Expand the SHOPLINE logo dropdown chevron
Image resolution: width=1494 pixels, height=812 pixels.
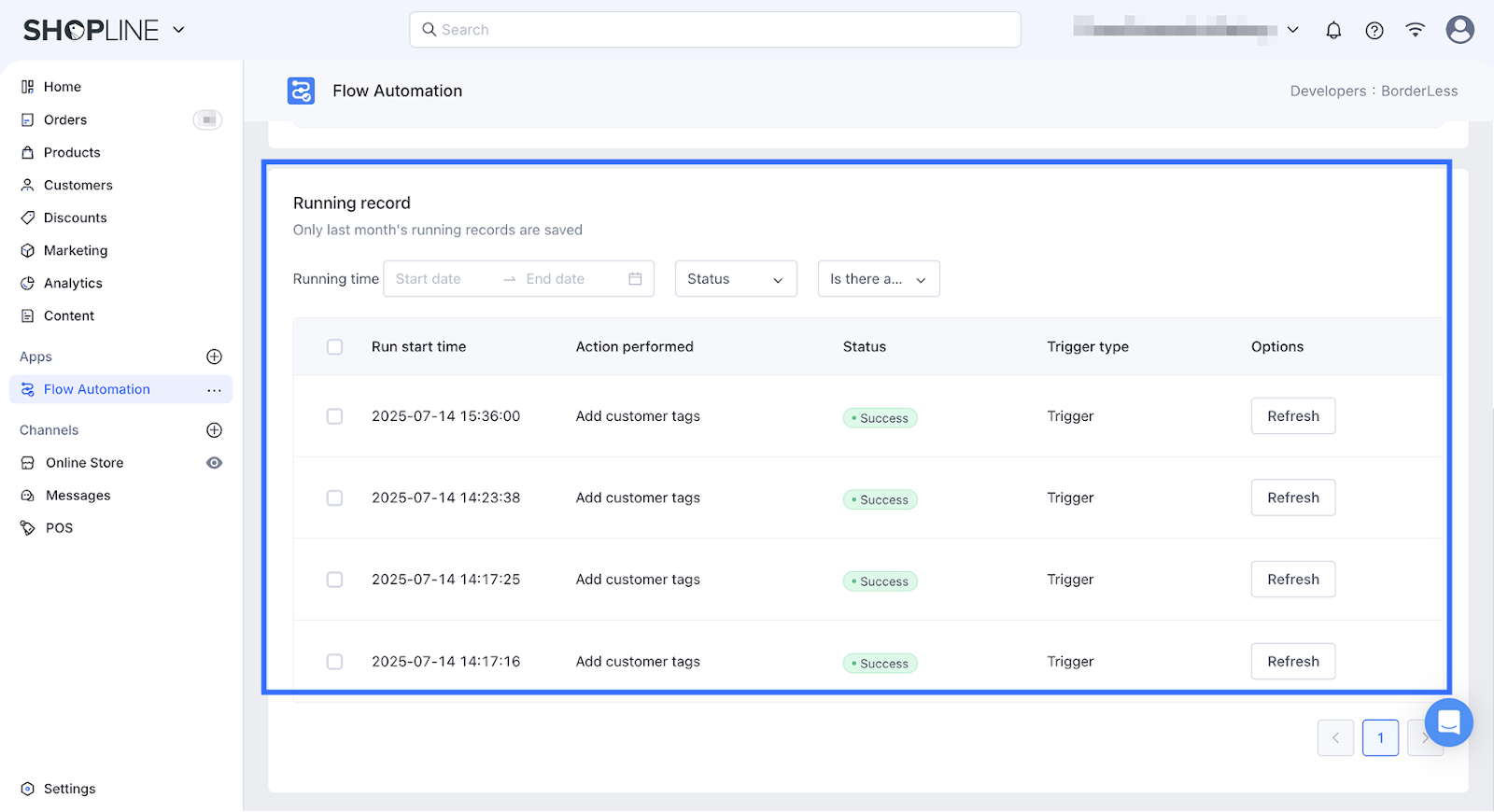pos(178,30)
